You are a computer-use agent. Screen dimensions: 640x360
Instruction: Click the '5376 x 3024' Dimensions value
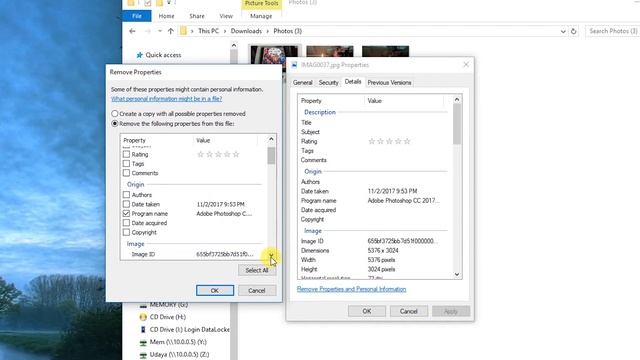[x=383, y=250]
